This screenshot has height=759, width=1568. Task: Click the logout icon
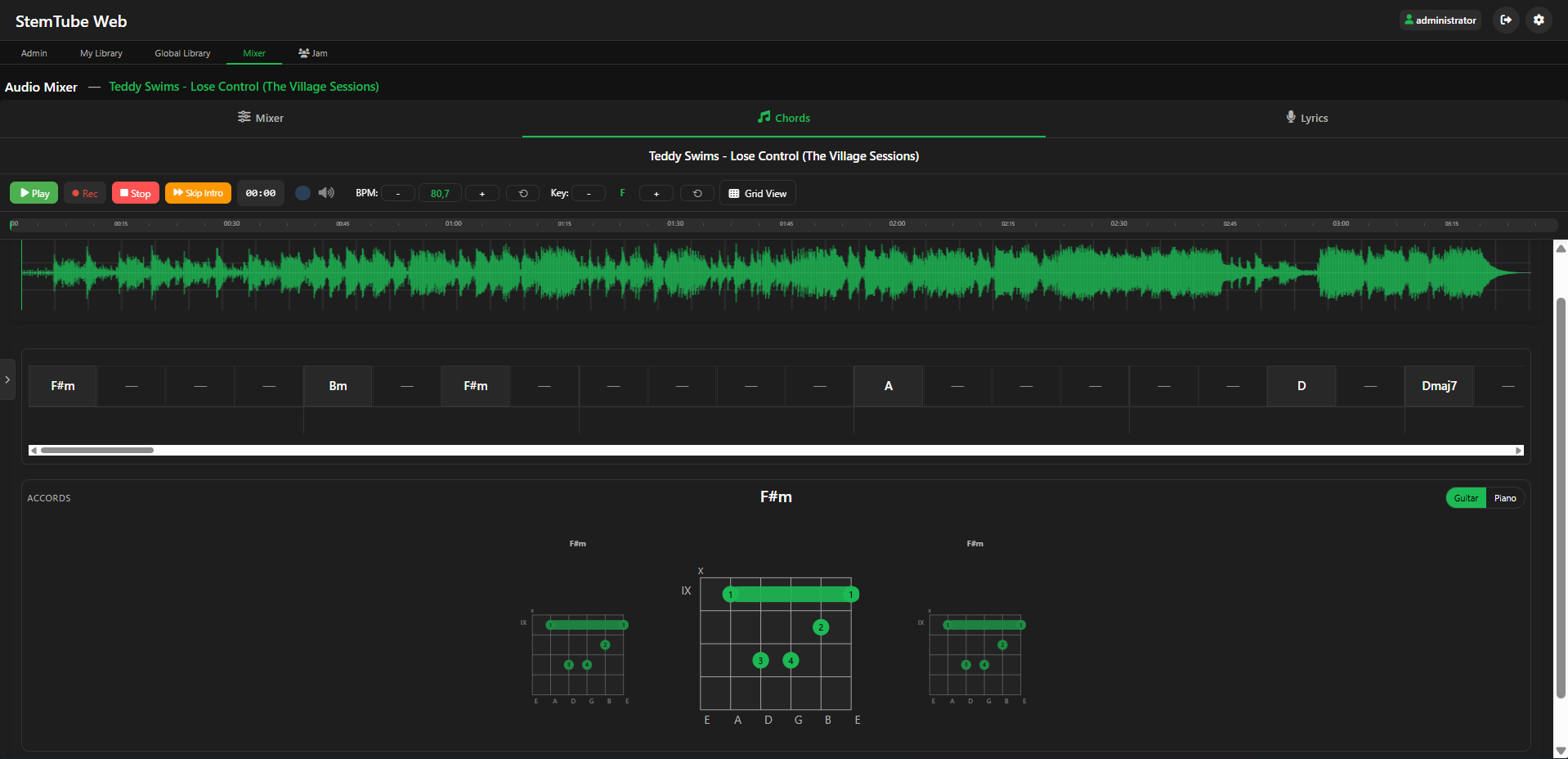click(x=1506, y=20)
